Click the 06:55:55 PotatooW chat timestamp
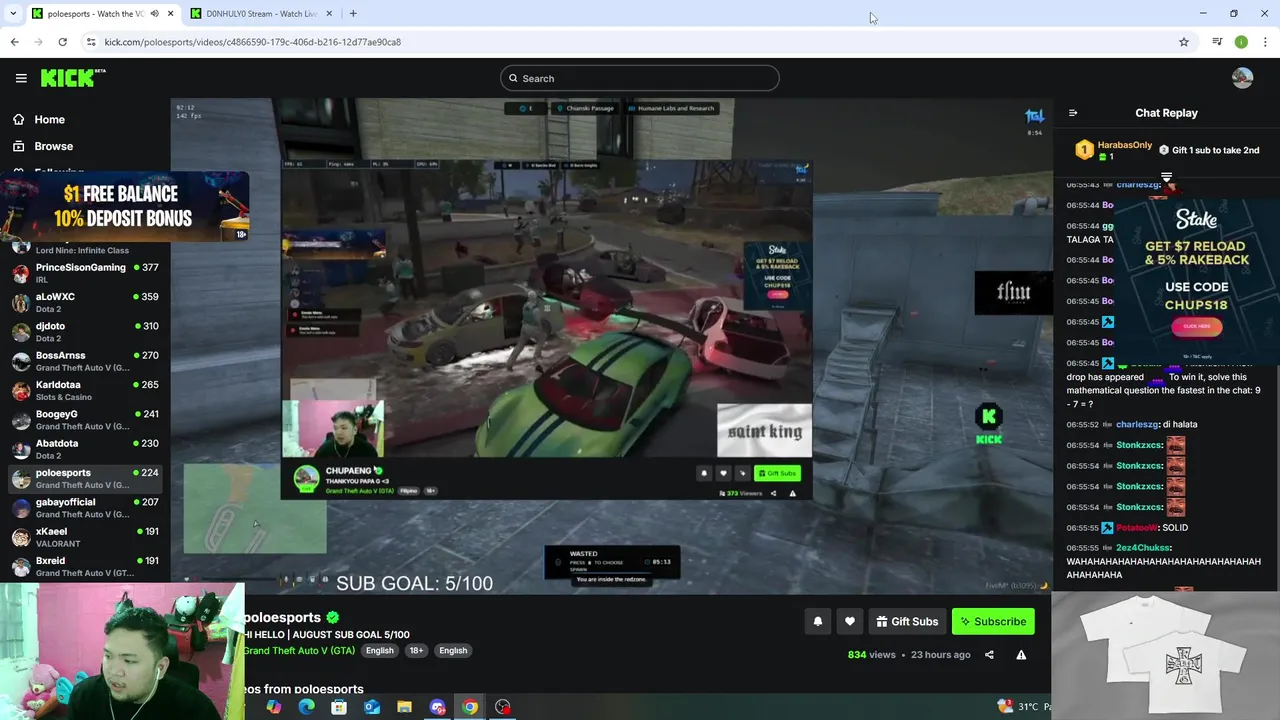1280x720 pixels. coord(1083,527)
